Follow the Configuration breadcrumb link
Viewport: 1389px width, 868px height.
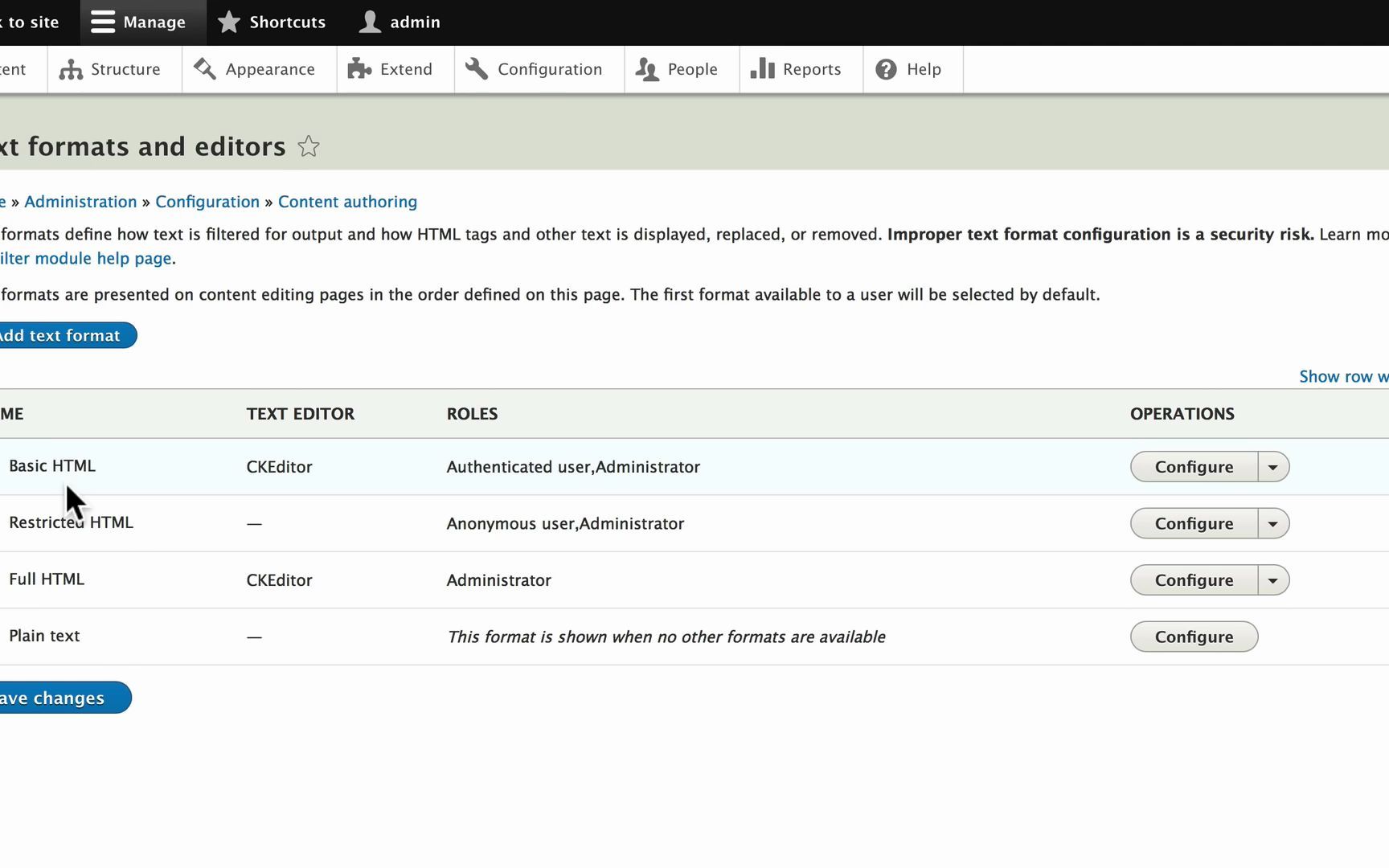point(207,202)
